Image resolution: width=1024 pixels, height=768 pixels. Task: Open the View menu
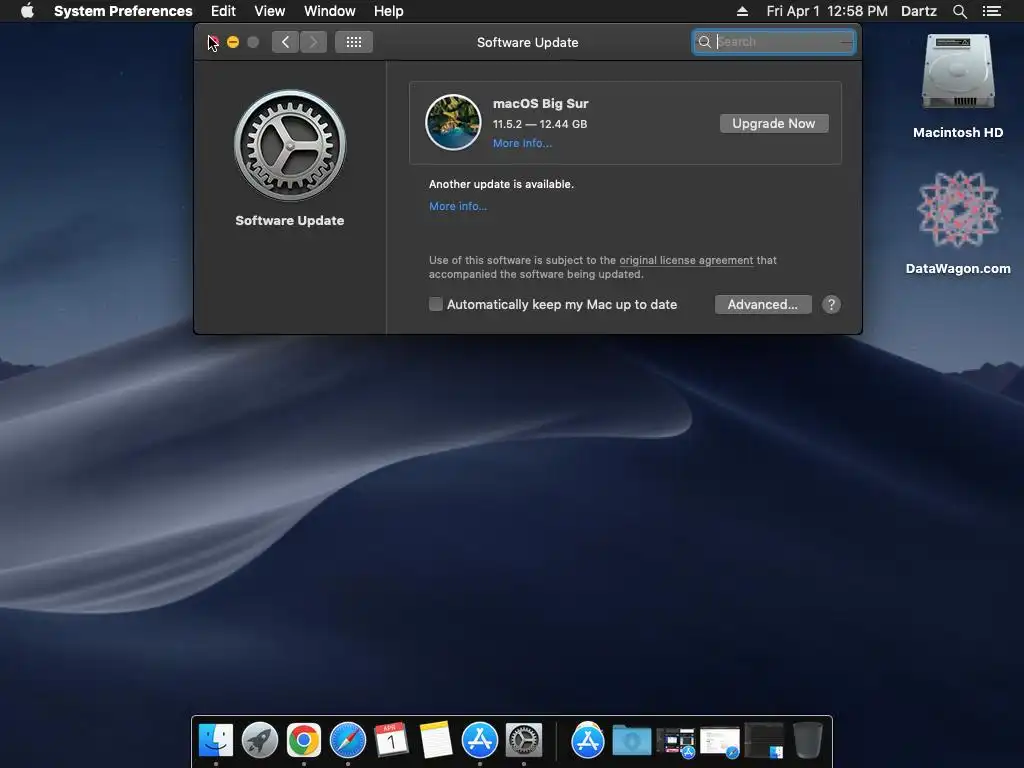coord(269,11)
